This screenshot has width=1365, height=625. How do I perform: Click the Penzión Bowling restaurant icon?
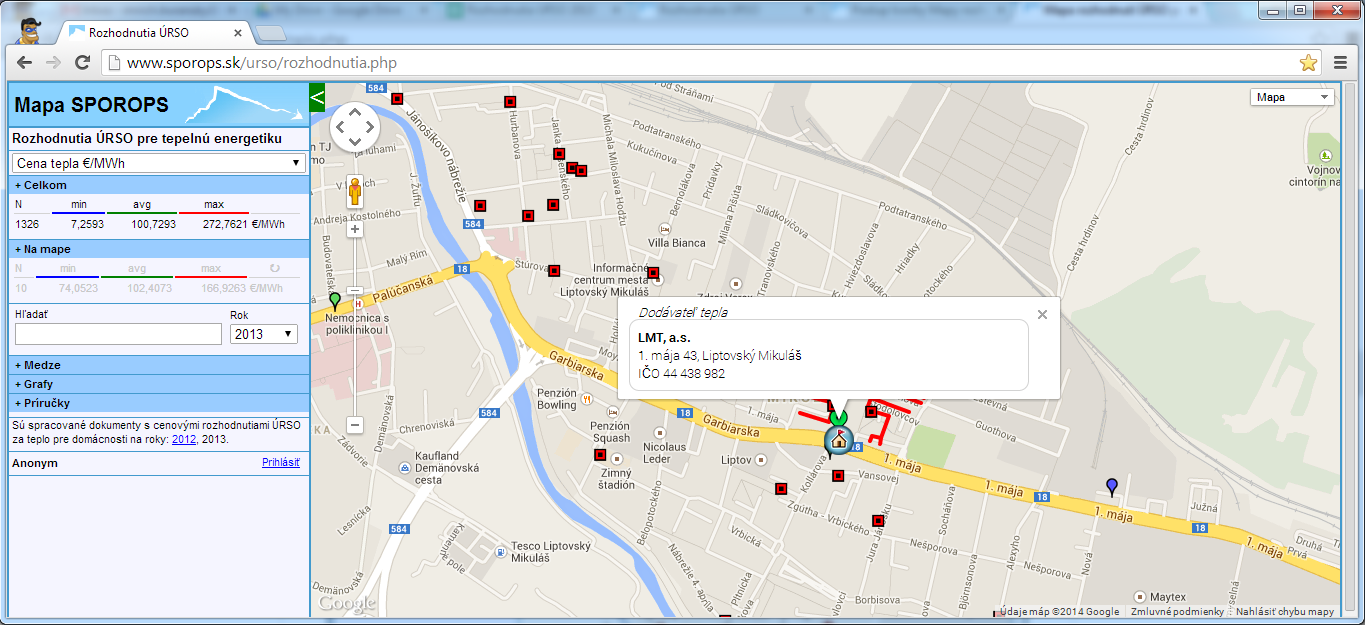pos(585,398)
